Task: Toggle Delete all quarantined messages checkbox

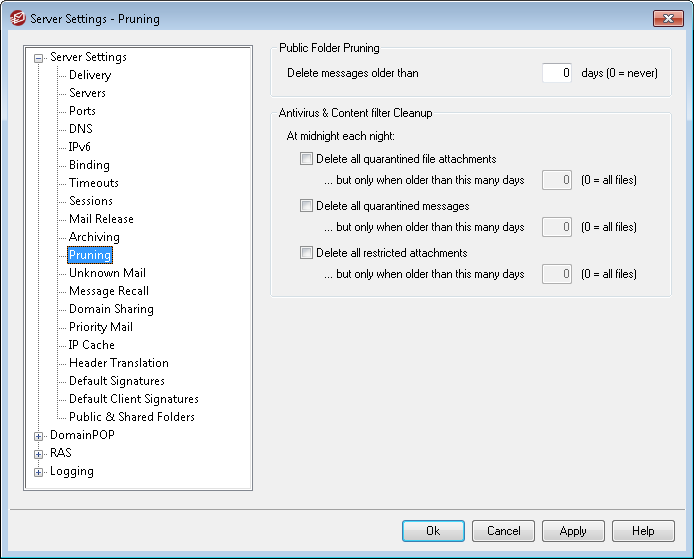Action: point(307,206)
